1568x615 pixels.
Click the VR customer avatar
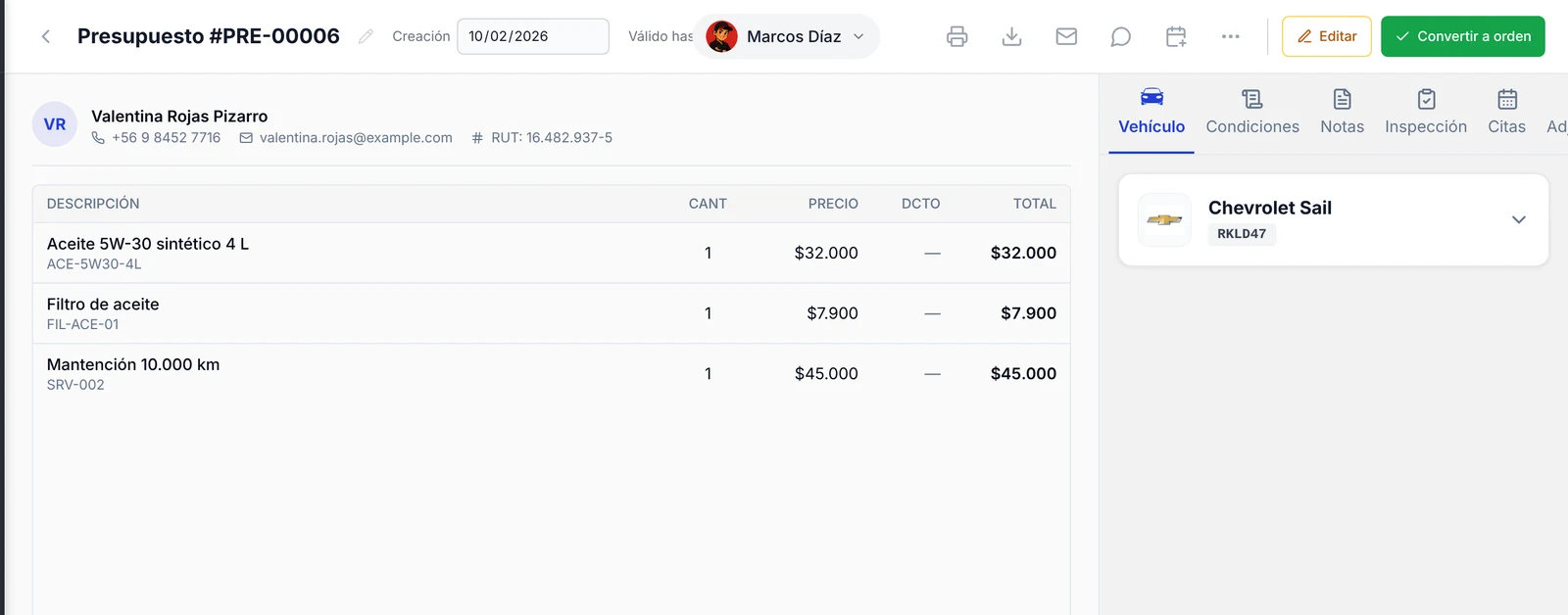point(55,124)
